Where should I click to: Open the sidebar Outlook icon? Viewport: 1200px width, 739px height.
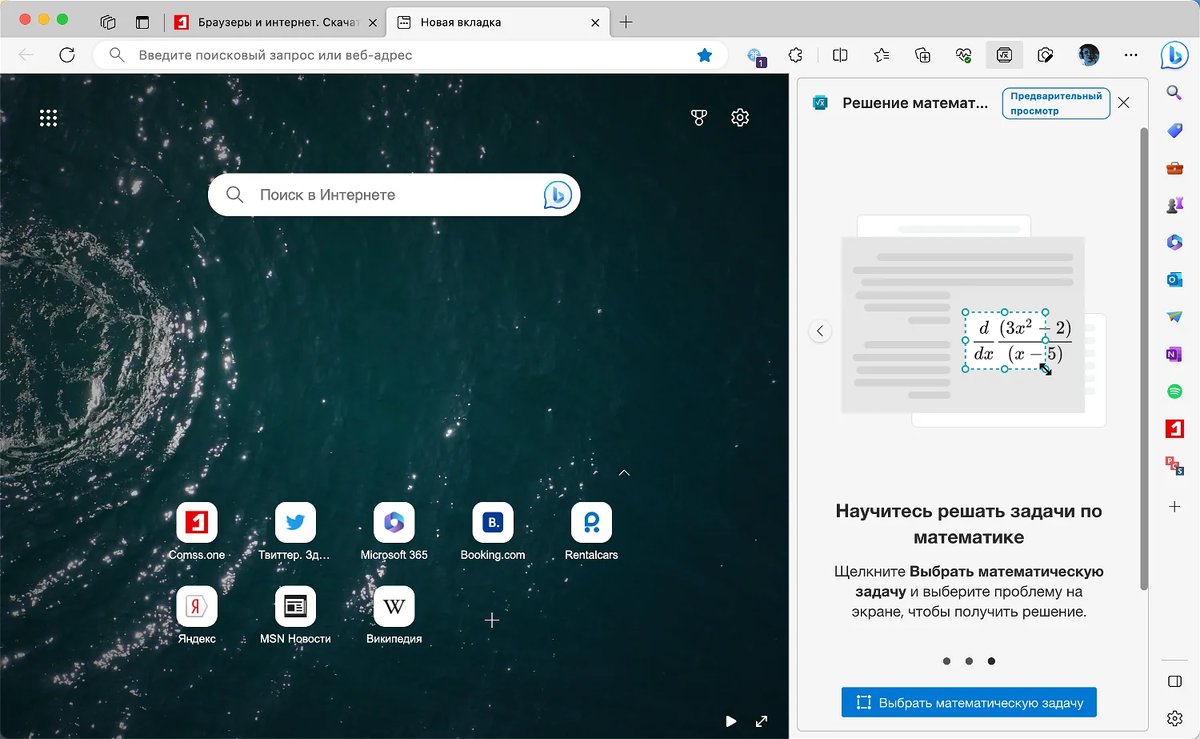(x=1175, y=280)
